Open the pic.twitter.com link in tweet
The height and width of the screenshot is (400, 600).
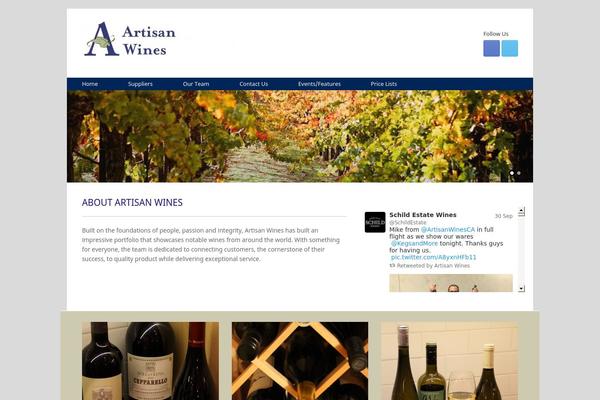point(434,257)
